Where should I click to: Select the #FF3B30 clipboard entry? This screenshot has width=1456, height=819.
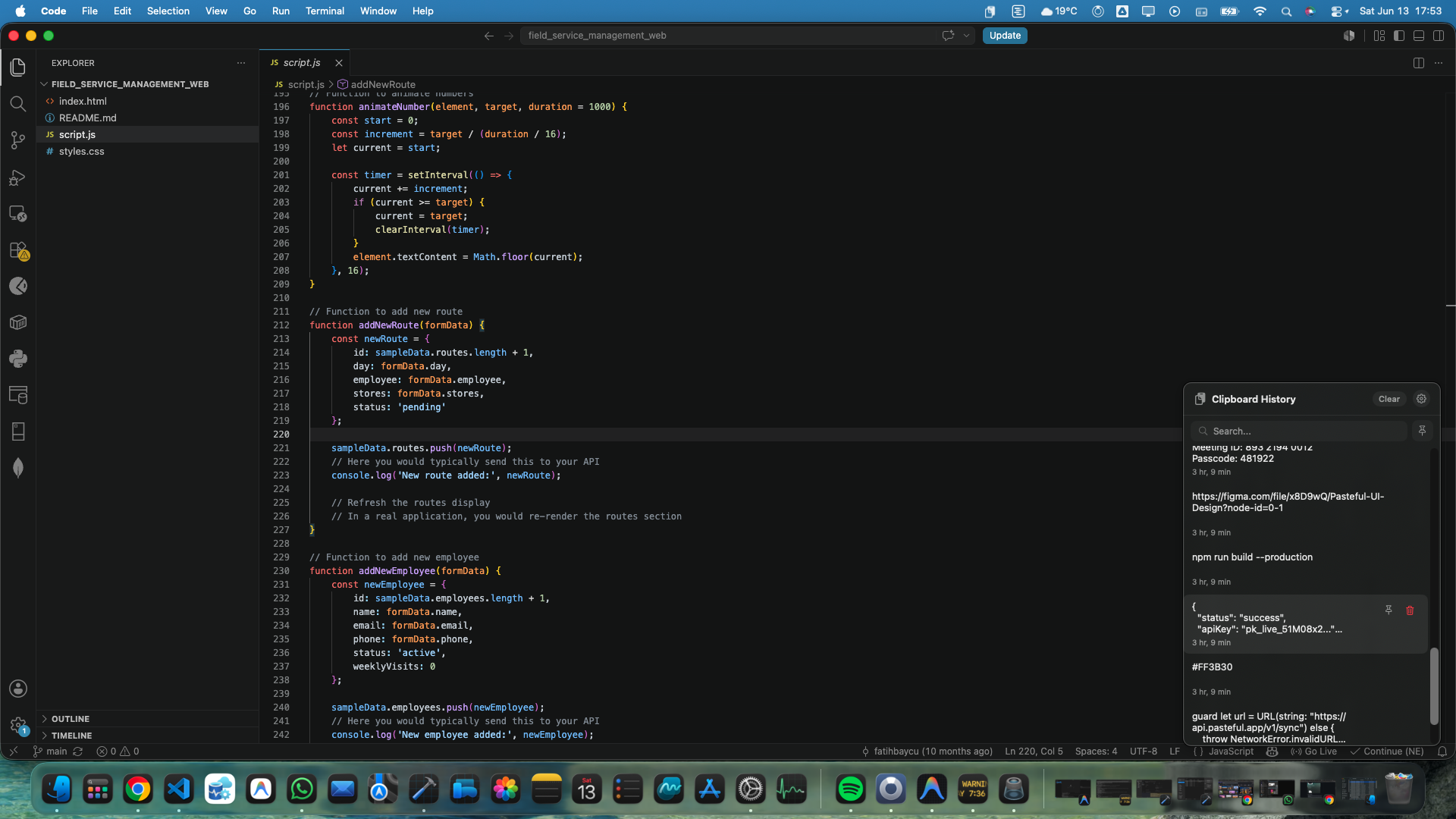coord(1307,678)
